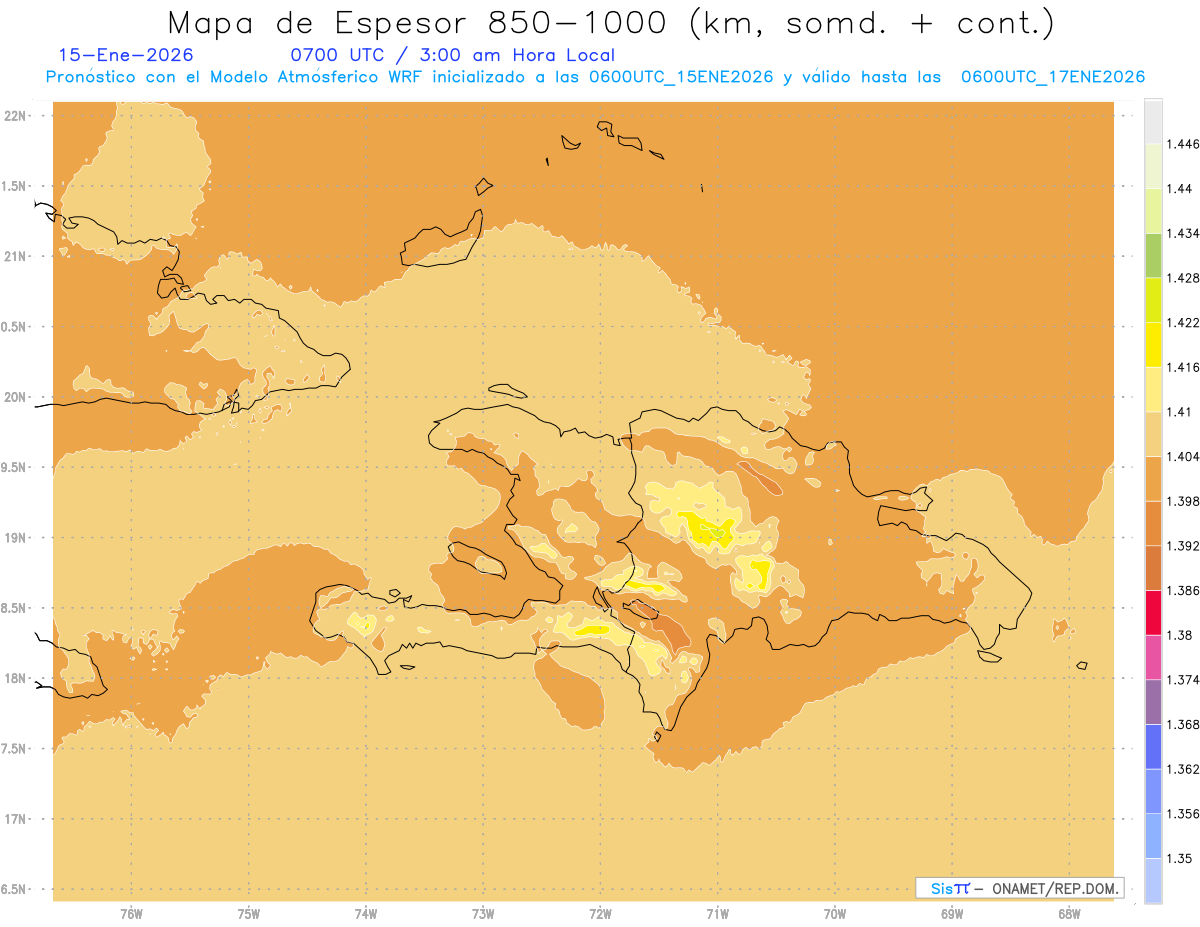Click the '1.356' colorbar value
This screenshot has height=927, width=1200.
(1182, 813)
